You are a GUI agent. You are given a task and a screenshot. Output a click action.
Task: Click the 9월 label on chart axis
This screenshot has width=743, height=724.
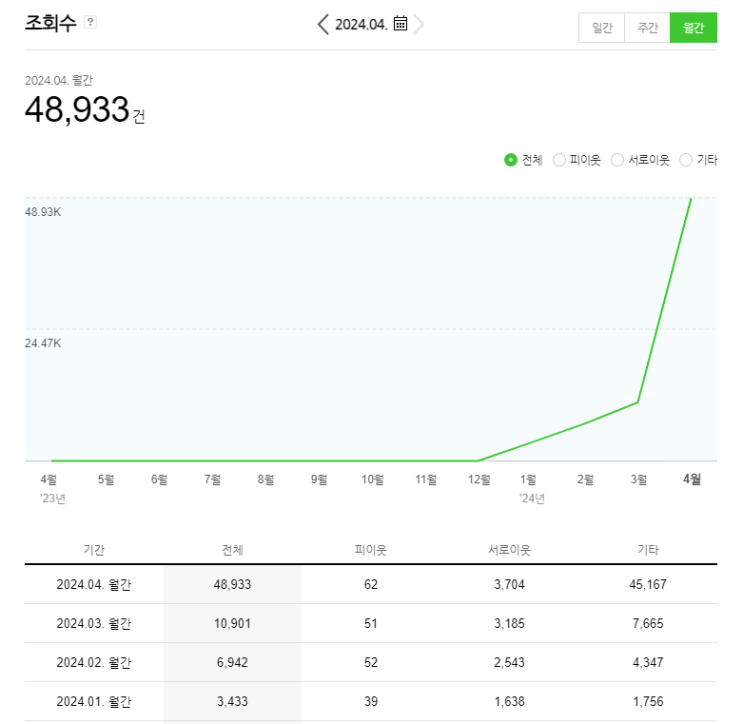[x=319, y=480]
